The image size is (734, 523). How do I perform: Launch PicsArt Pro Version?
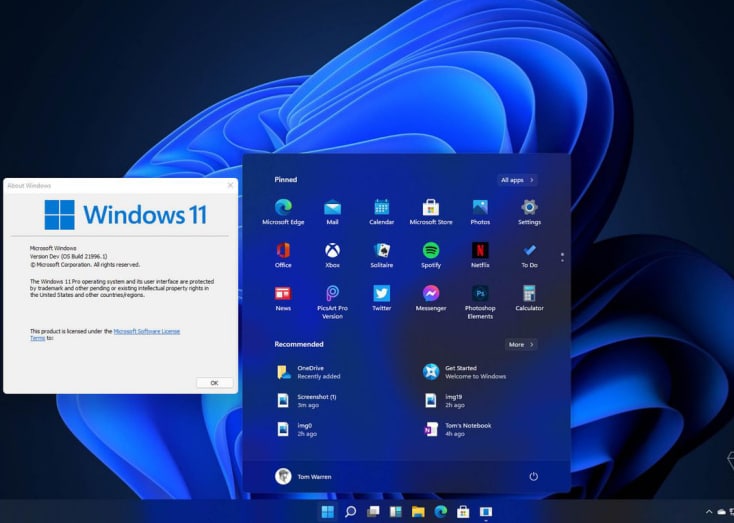click(x=332, y=302)
